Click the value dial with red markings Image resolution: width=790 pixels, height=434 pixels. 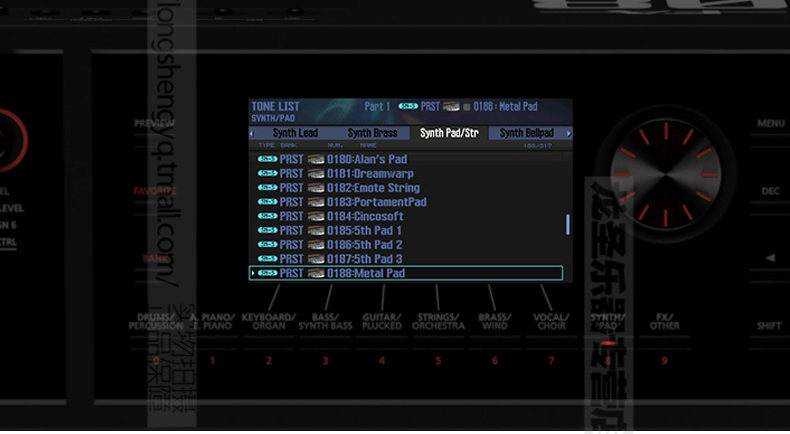[x=666, y=174]
